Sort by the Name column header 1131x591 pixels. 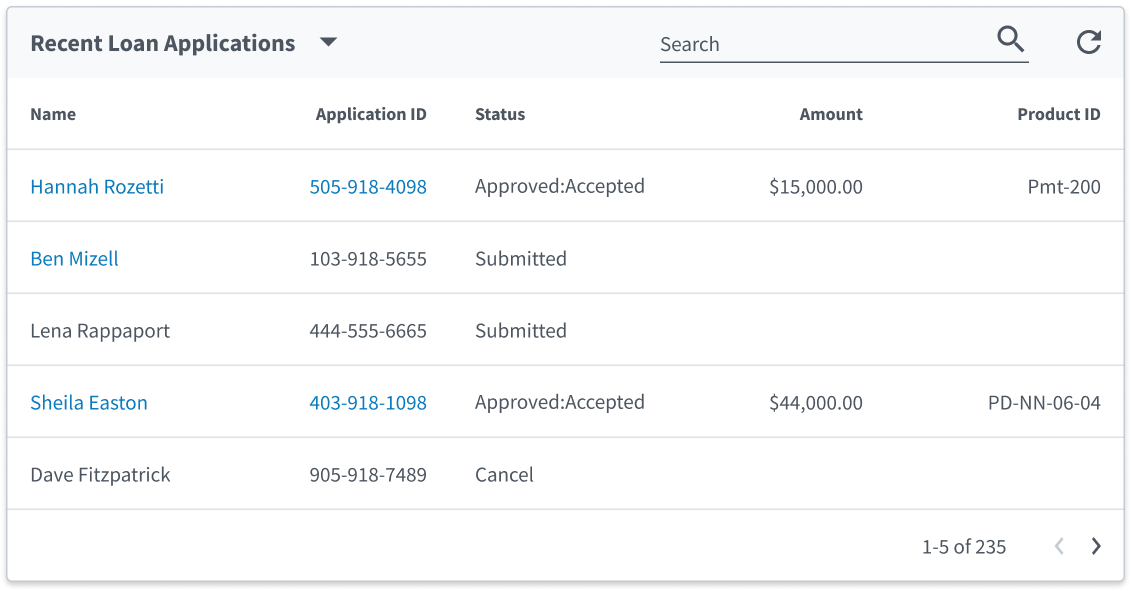53,114
